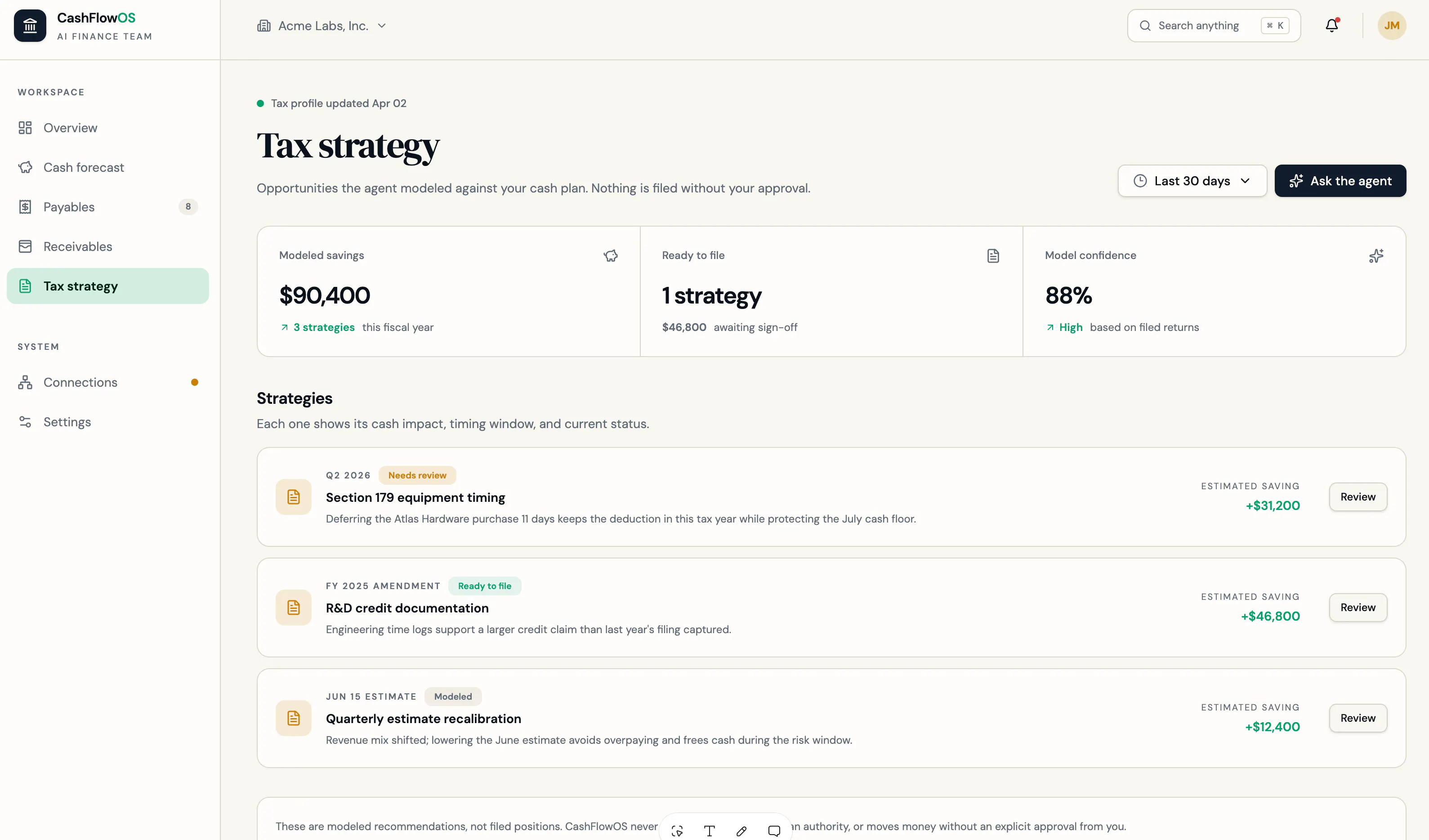This screenshot has width=1429, height=840.
Task: Click the building icon next to Acme Labs
Action: click(x=263, y=26)
